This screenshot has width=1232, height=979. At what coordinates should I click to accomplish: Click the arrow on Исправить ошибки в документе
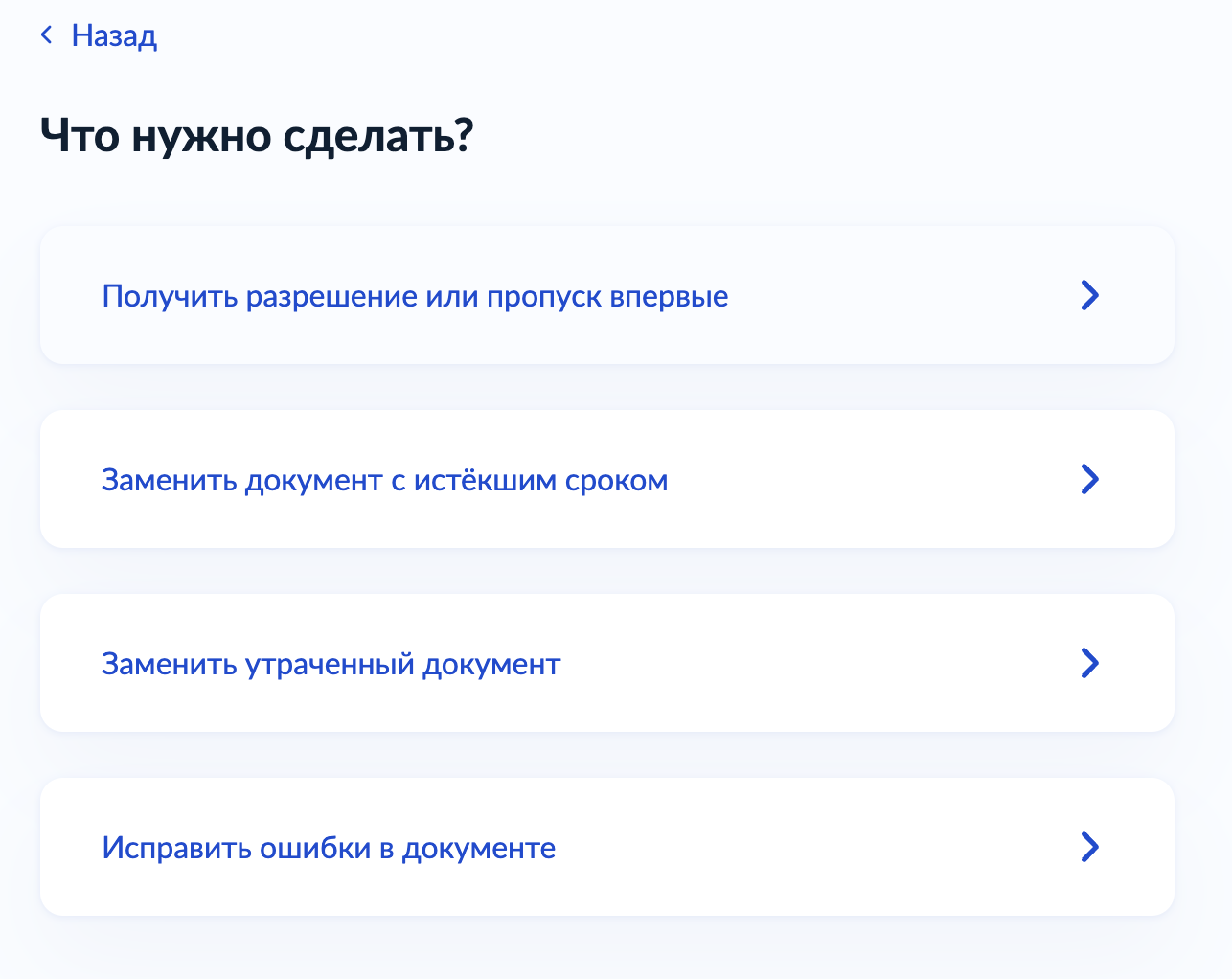pos(1089,847)
